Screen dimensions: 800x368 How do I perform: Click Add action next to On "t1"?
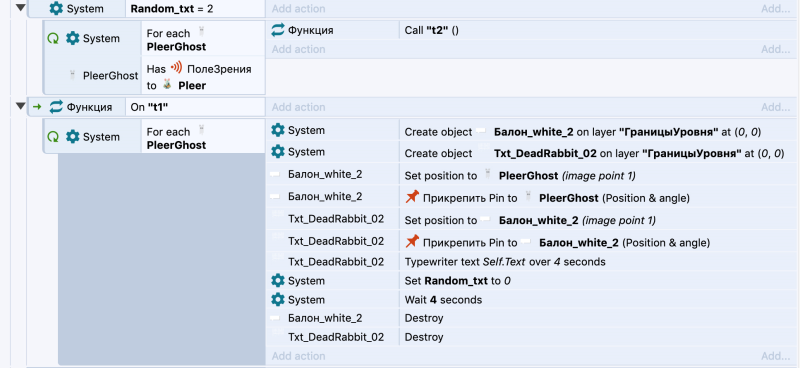298,107
